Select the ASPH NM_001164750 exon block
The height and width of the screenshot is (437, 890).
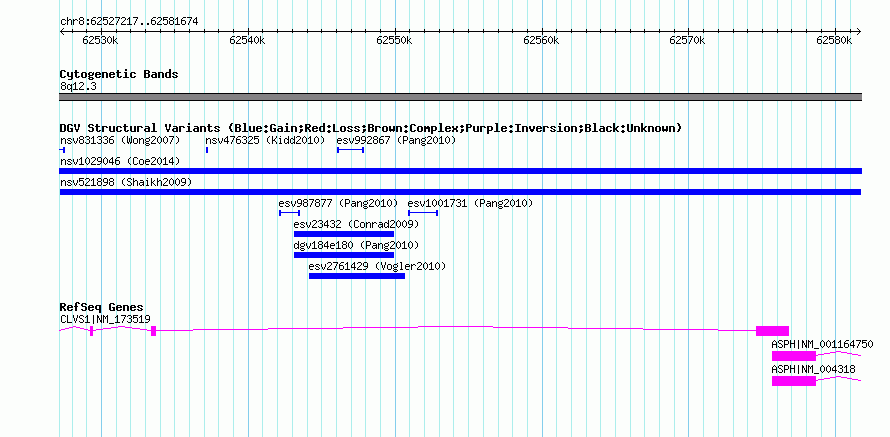click(x=794, y=356)
